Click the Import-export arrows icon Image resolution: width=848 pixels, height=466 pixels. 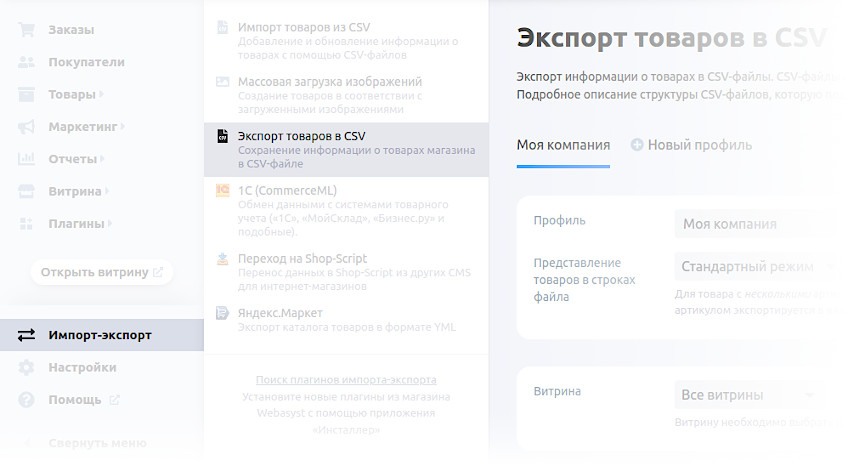27,335
